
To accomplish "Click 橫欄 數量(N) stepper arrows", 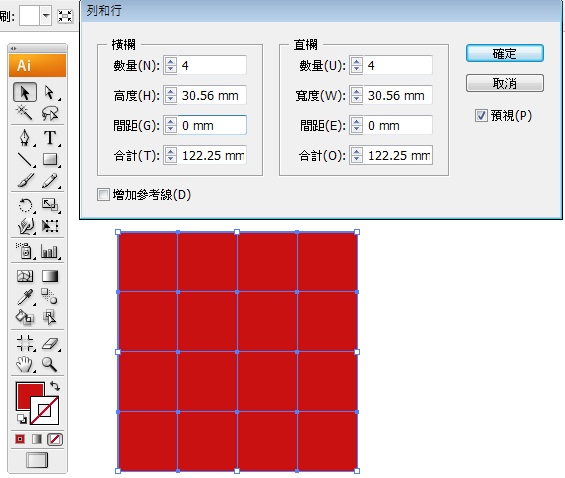I will (170, 65).
